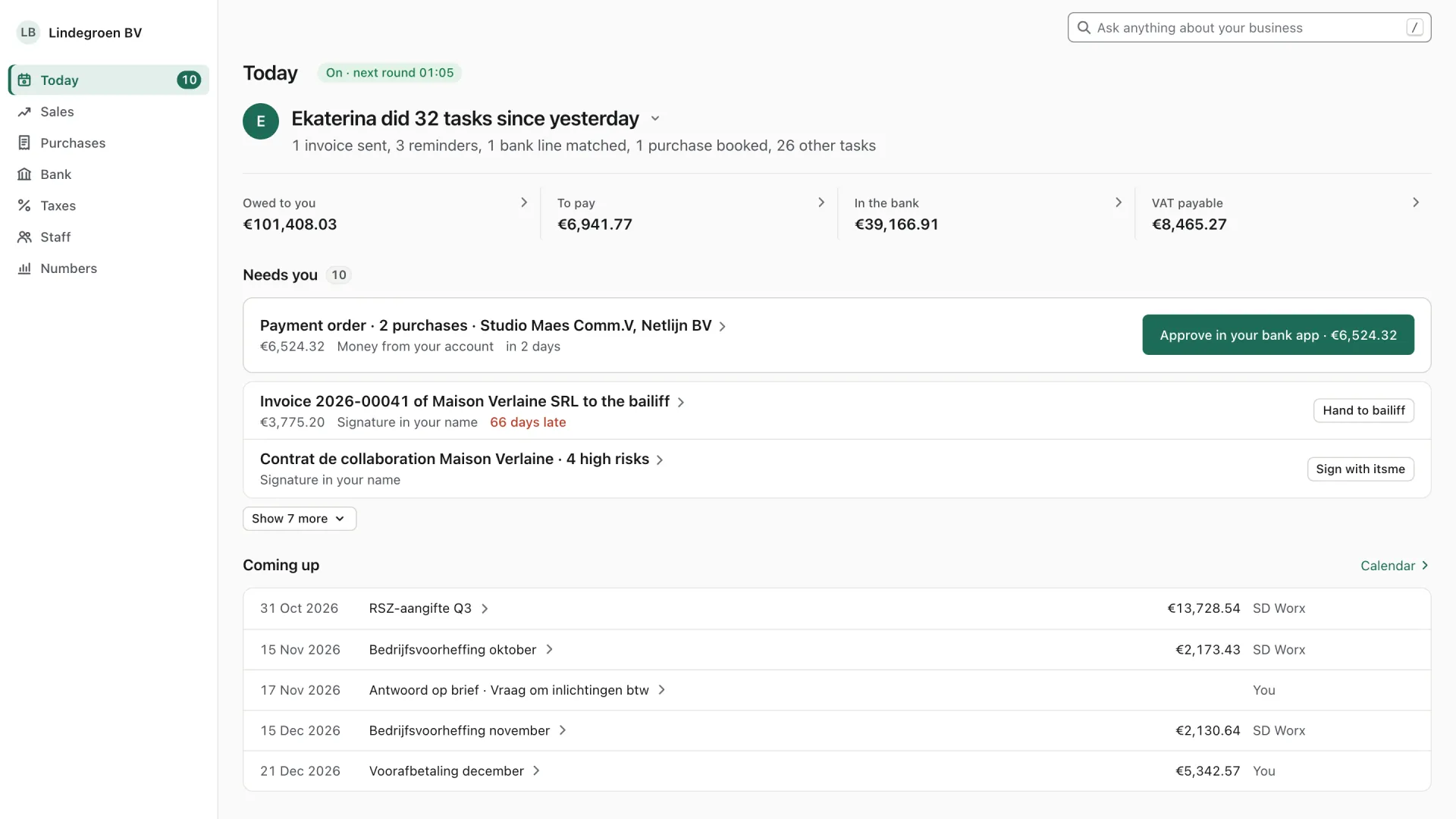Image resolution: width=1456 pixels, height=819 pixels.
Task: Click the Today badge count 10
Action: (x=189, y=80)
